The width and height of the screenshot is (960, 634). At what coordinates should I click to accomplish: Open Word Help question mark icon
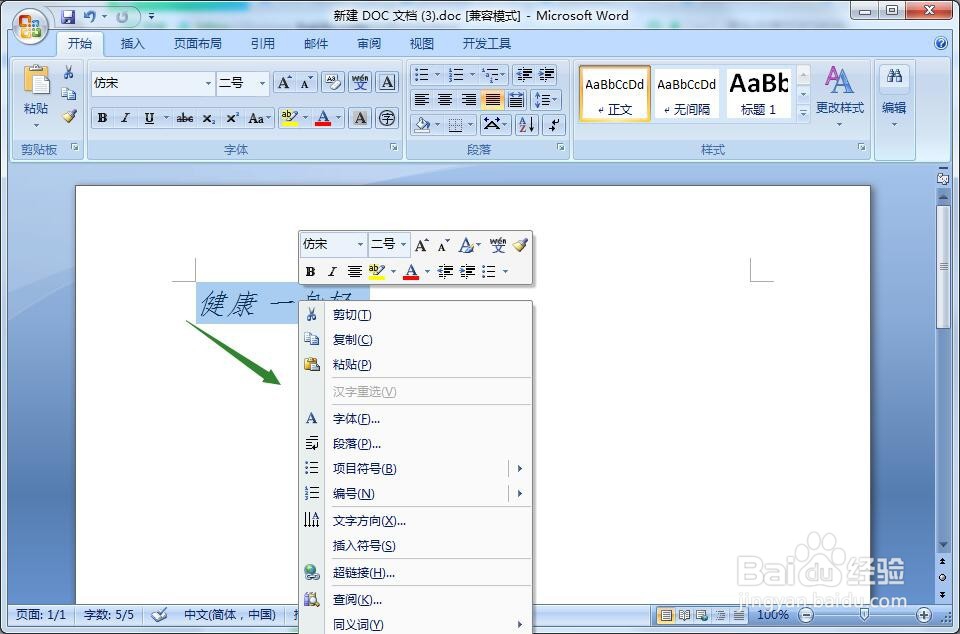942,43
